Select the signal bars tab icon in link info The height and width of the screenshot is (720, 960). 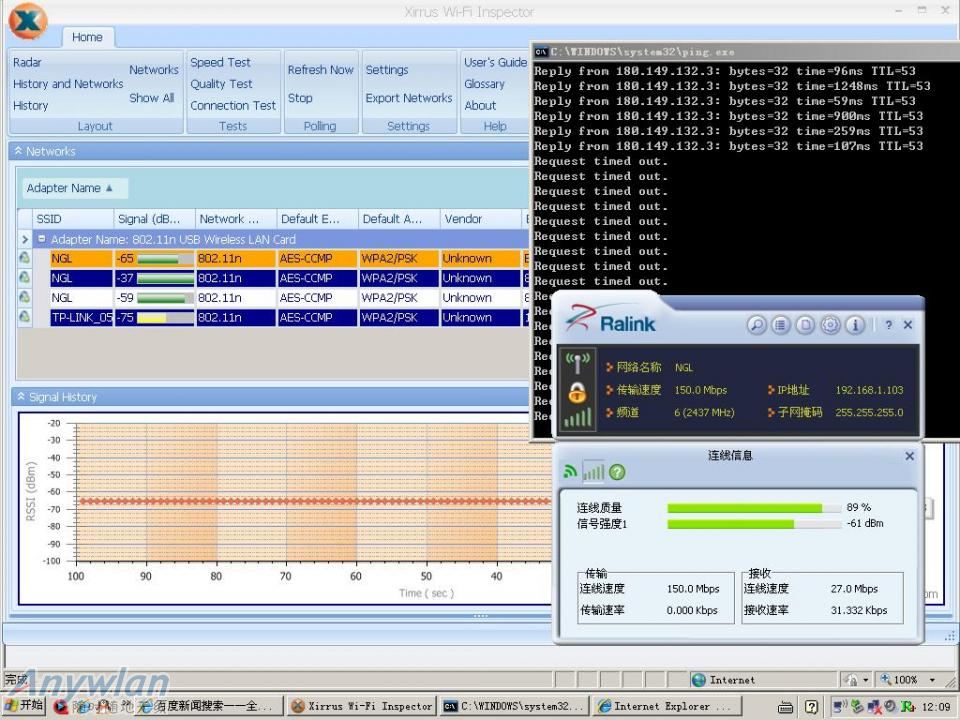[x=593, y=471]
